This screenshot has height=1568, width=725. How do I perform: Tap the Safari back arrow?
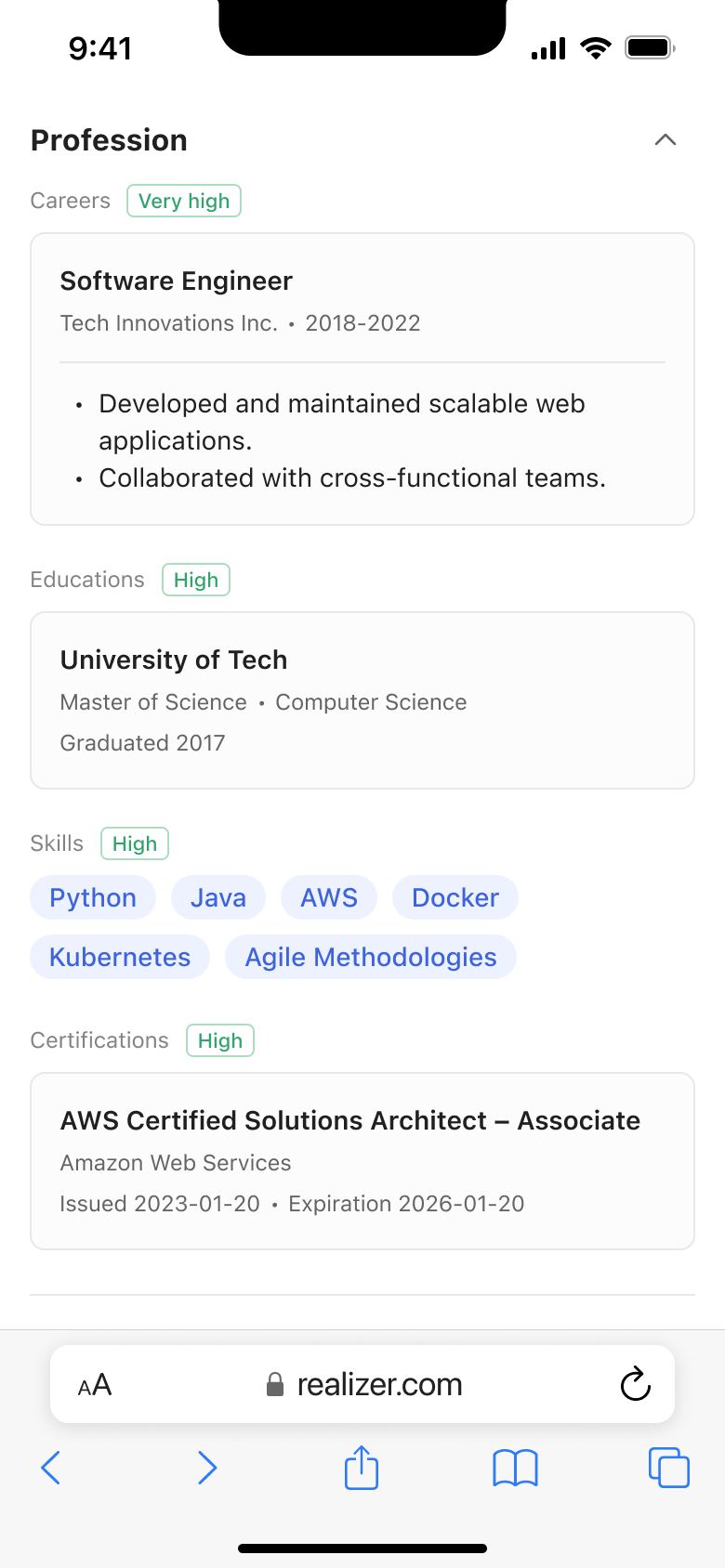click(x=51, y=1468)
